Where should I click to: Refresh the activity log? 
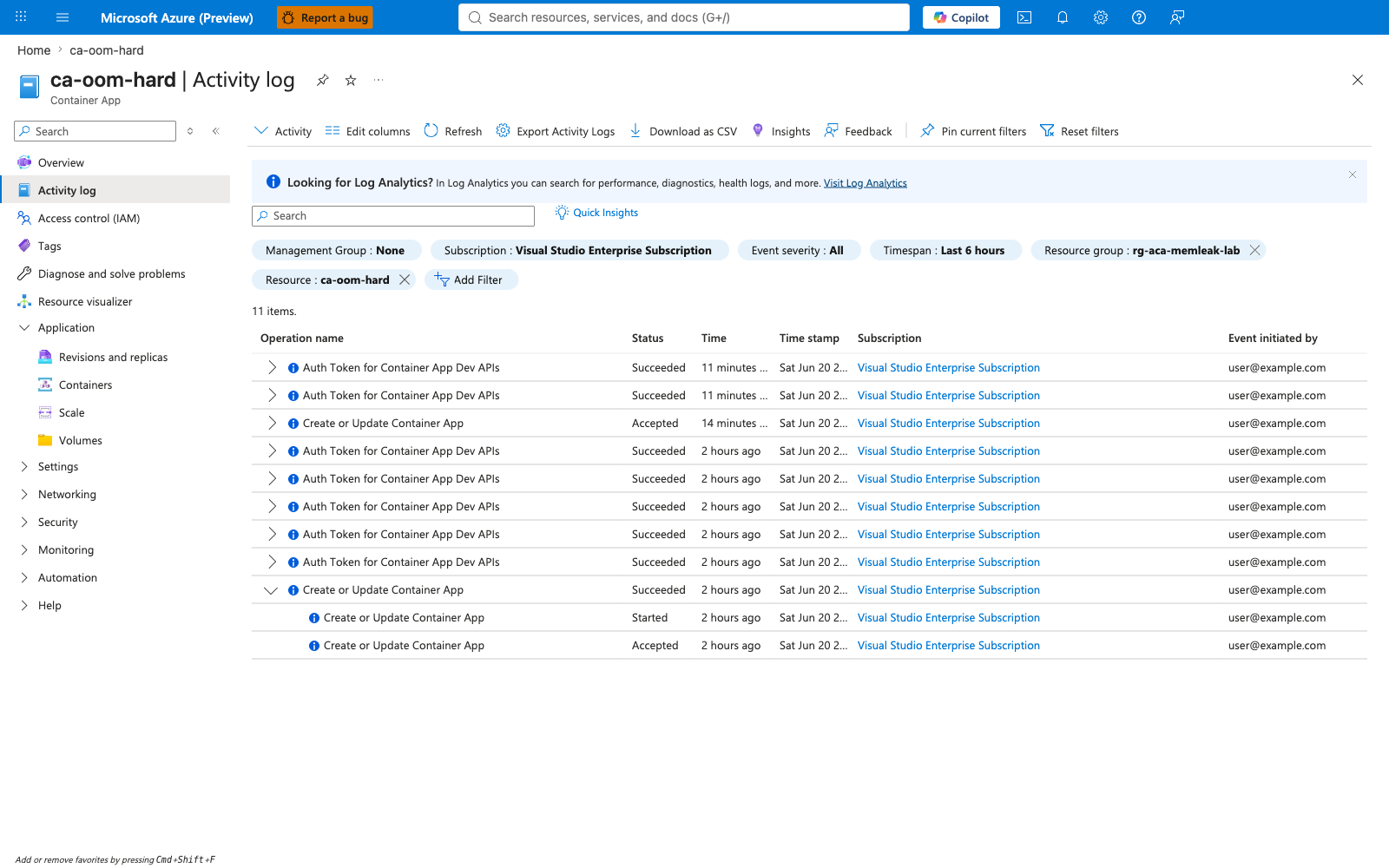(x=453, y=131)
